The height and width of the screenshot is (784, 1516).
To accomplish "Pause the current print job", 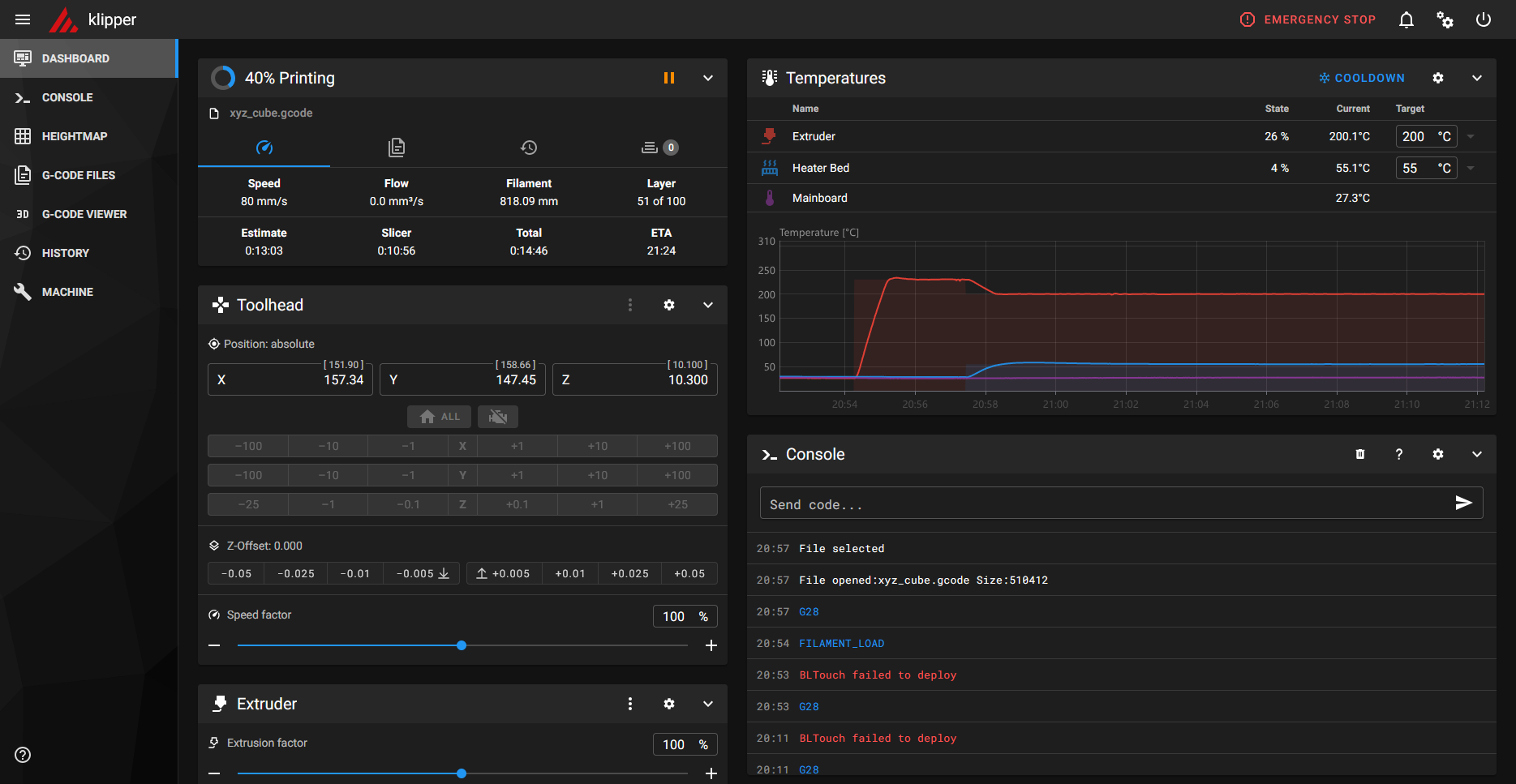I will pyautogui.click(x=668, y=78).
